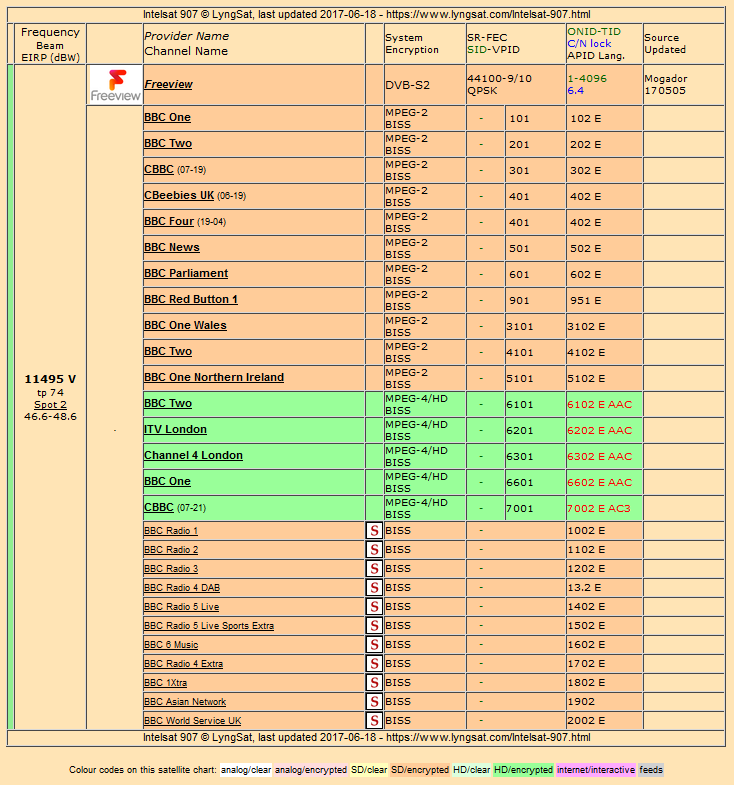Open the Channel 4 London link

[193, 456]
